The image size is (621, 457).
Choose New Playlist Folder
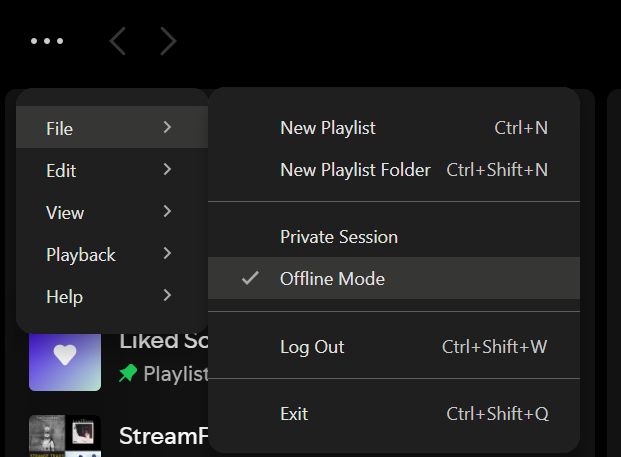coord(355,170)
